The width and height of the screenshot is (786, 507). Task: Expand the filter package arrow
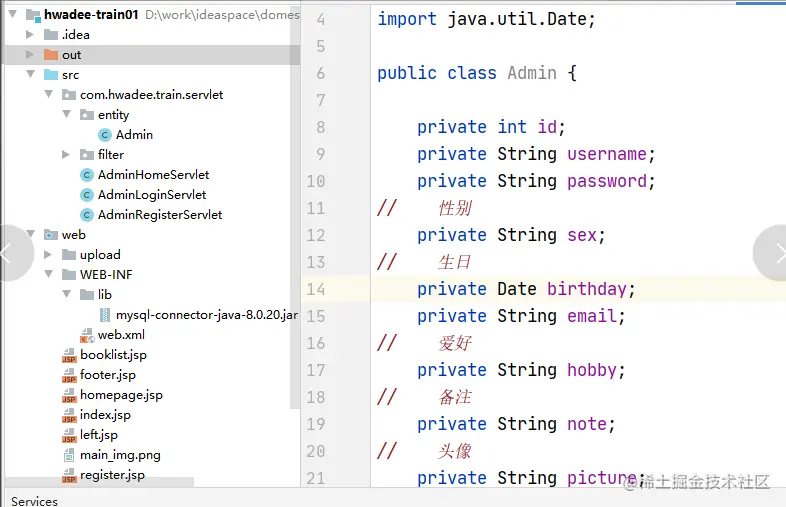66,154
